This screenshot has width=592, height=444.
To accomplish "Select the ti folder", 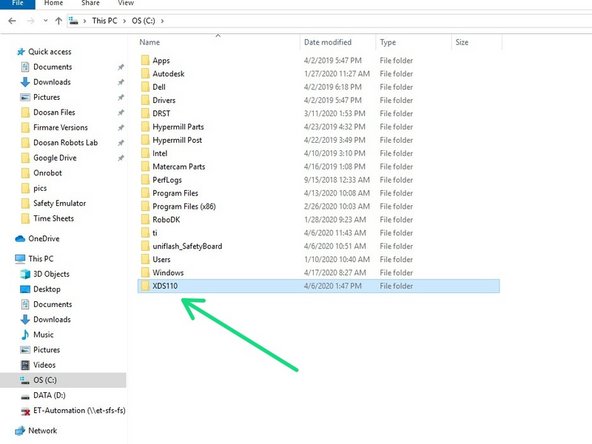I will tap(155, 233).
